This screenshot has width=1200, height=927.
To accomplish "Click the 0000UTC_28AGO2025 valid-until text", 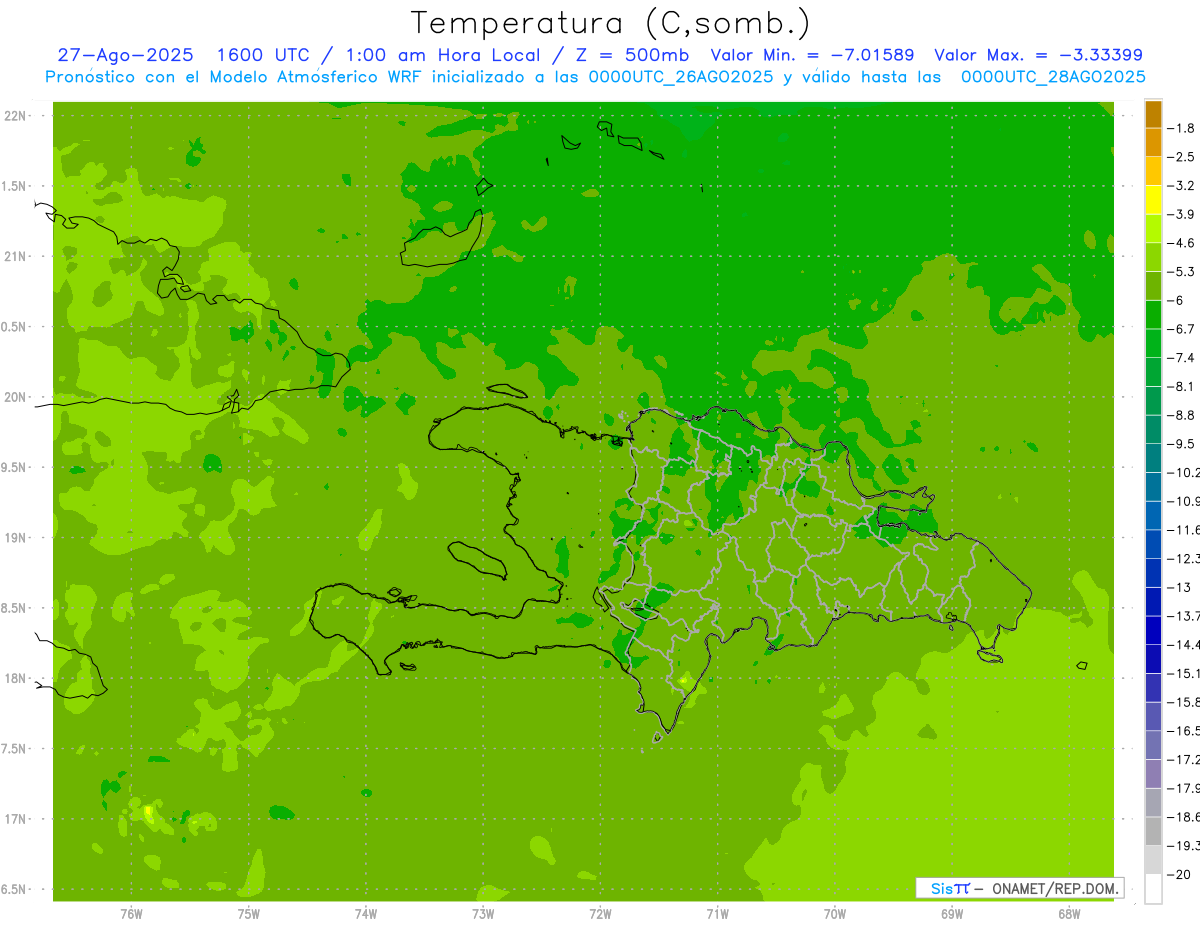I will point(1053,77).
